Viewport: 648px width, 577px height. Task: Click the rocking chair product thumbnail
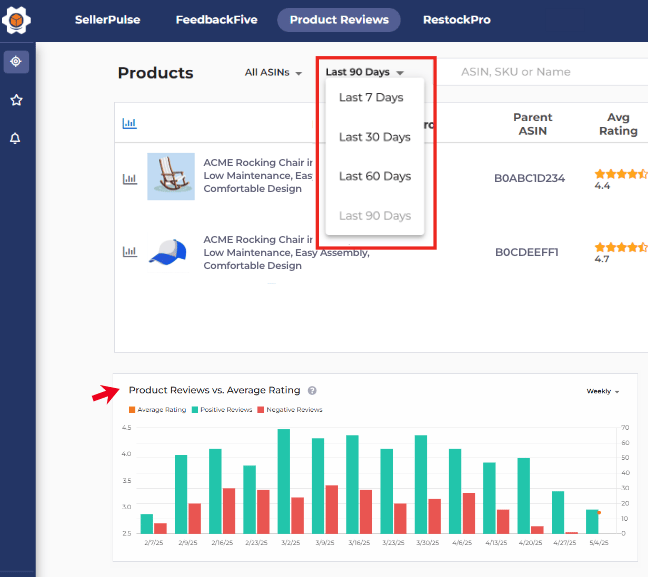point(171,176)
